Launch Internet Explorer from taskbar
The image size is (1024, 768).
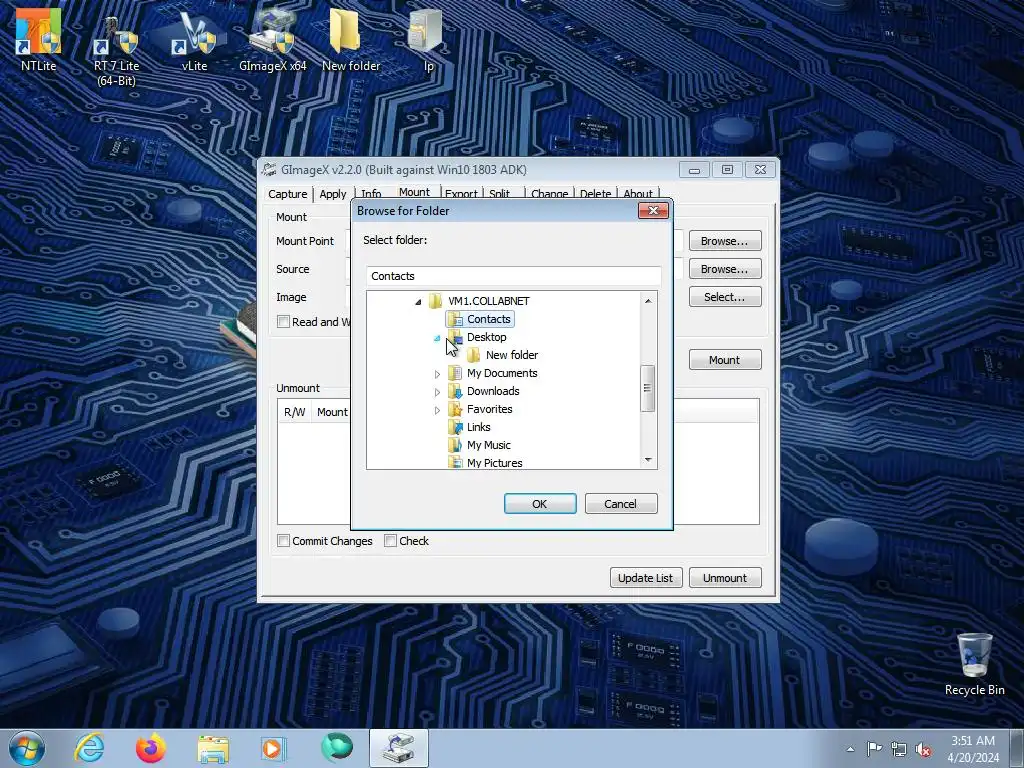(x=89, y=748)
